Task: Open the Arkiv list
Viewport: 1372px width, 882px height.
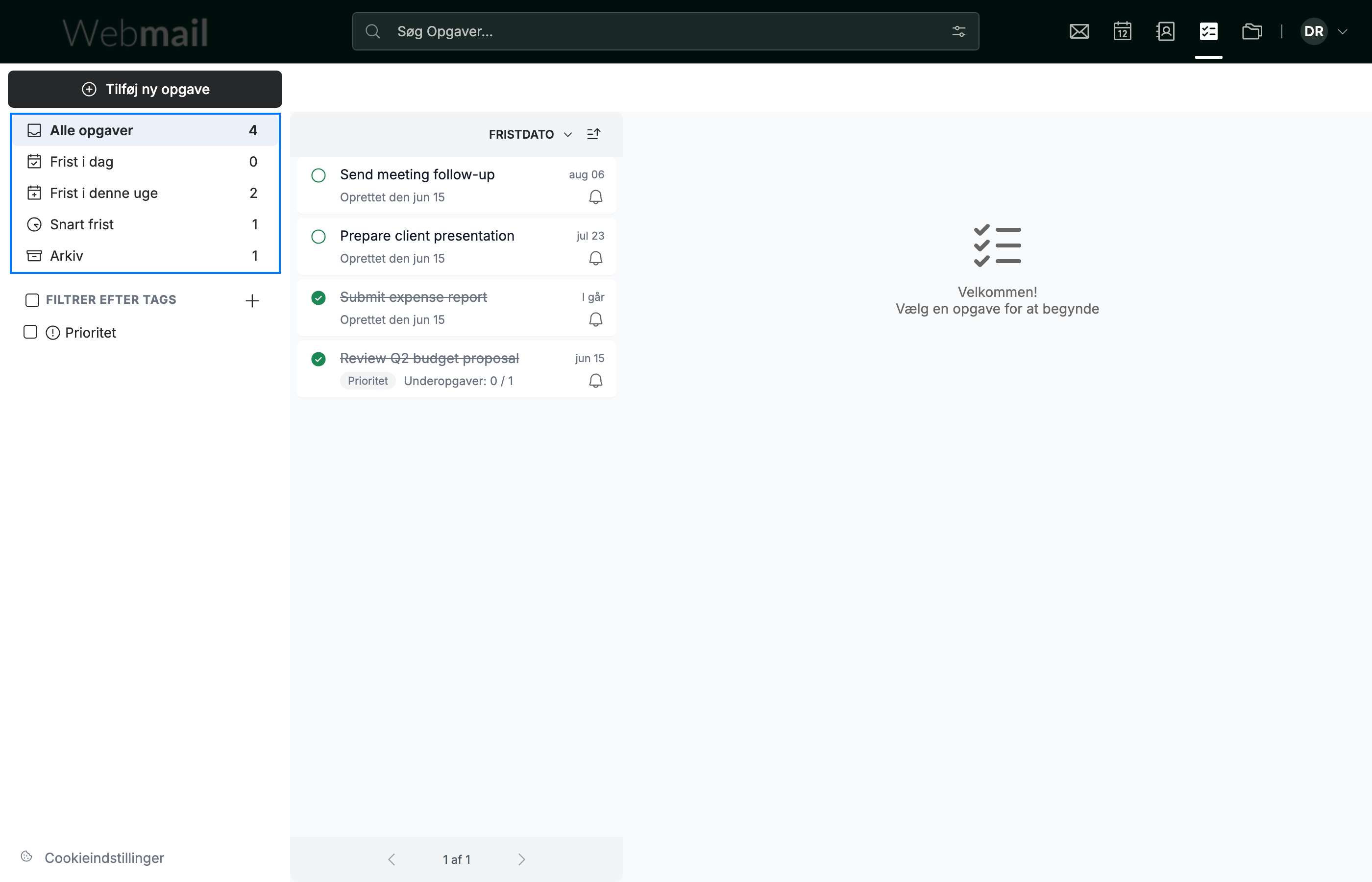Action: pyautogui.click(x=145, y=255)
